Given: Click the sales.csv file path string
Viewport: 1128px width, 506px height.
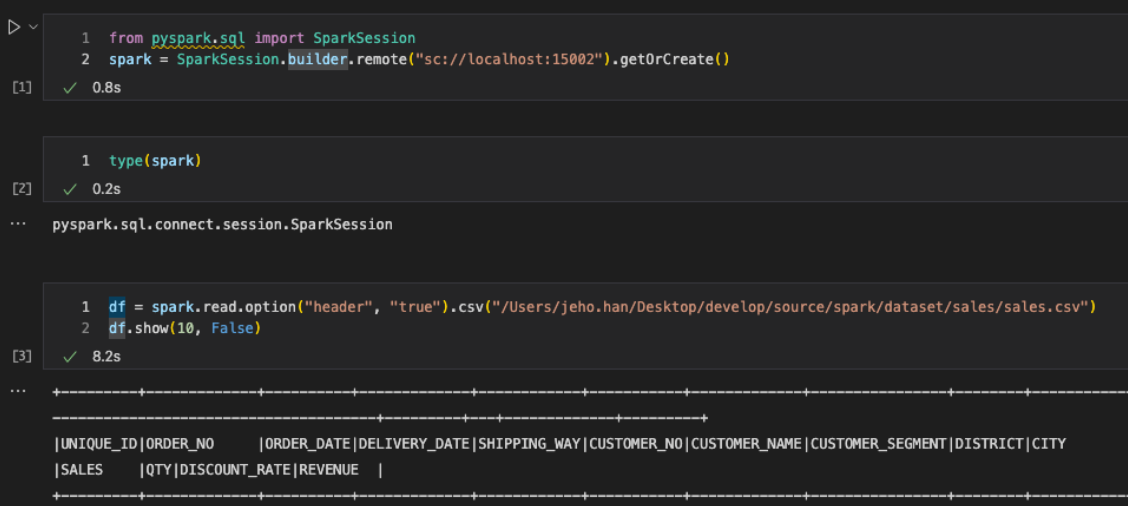Looking at the screenshot, I should (x=789, y=307).
